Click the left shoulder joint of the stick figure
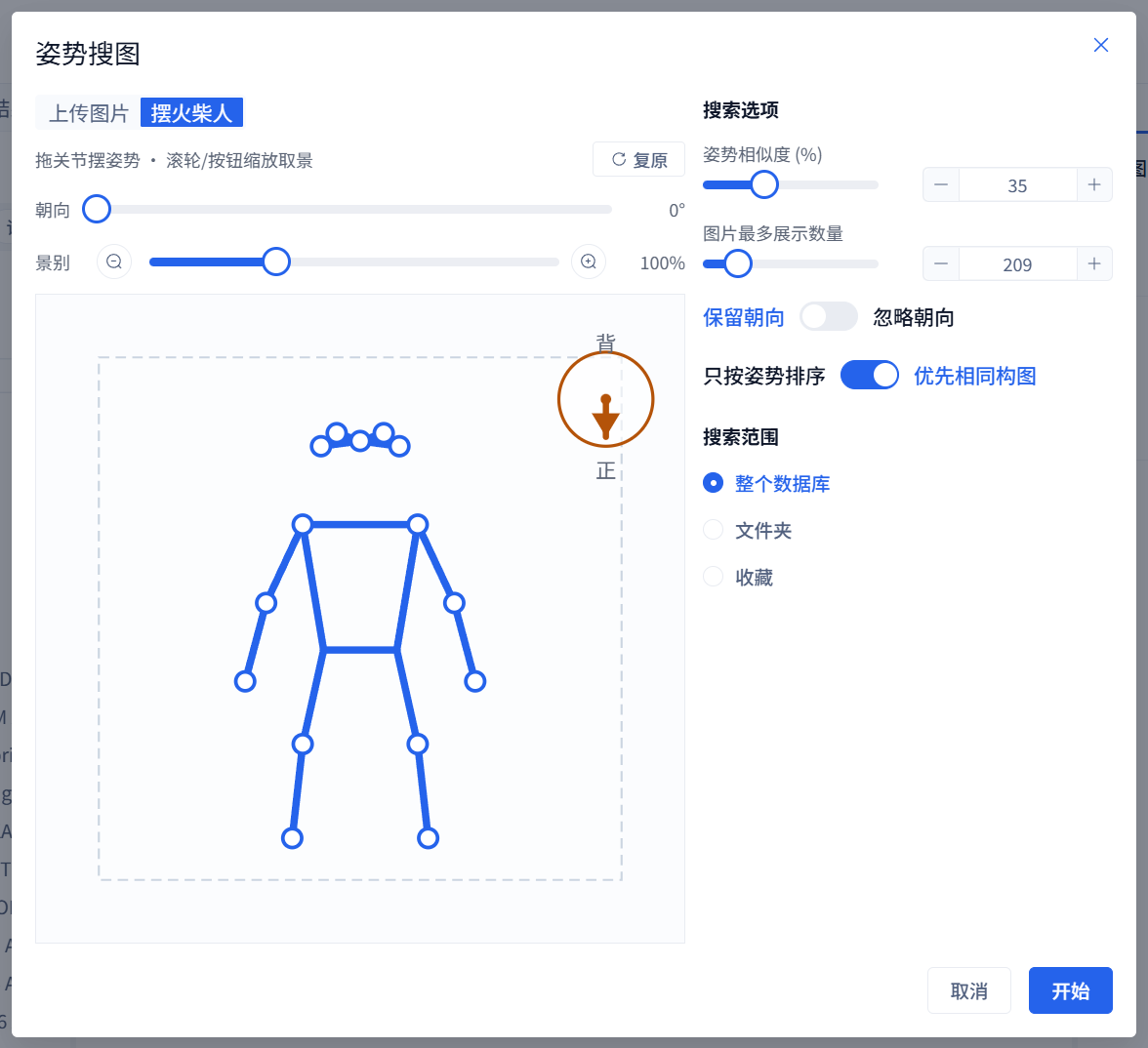This screenshot has width=1148, height=1048. [303, 524]
